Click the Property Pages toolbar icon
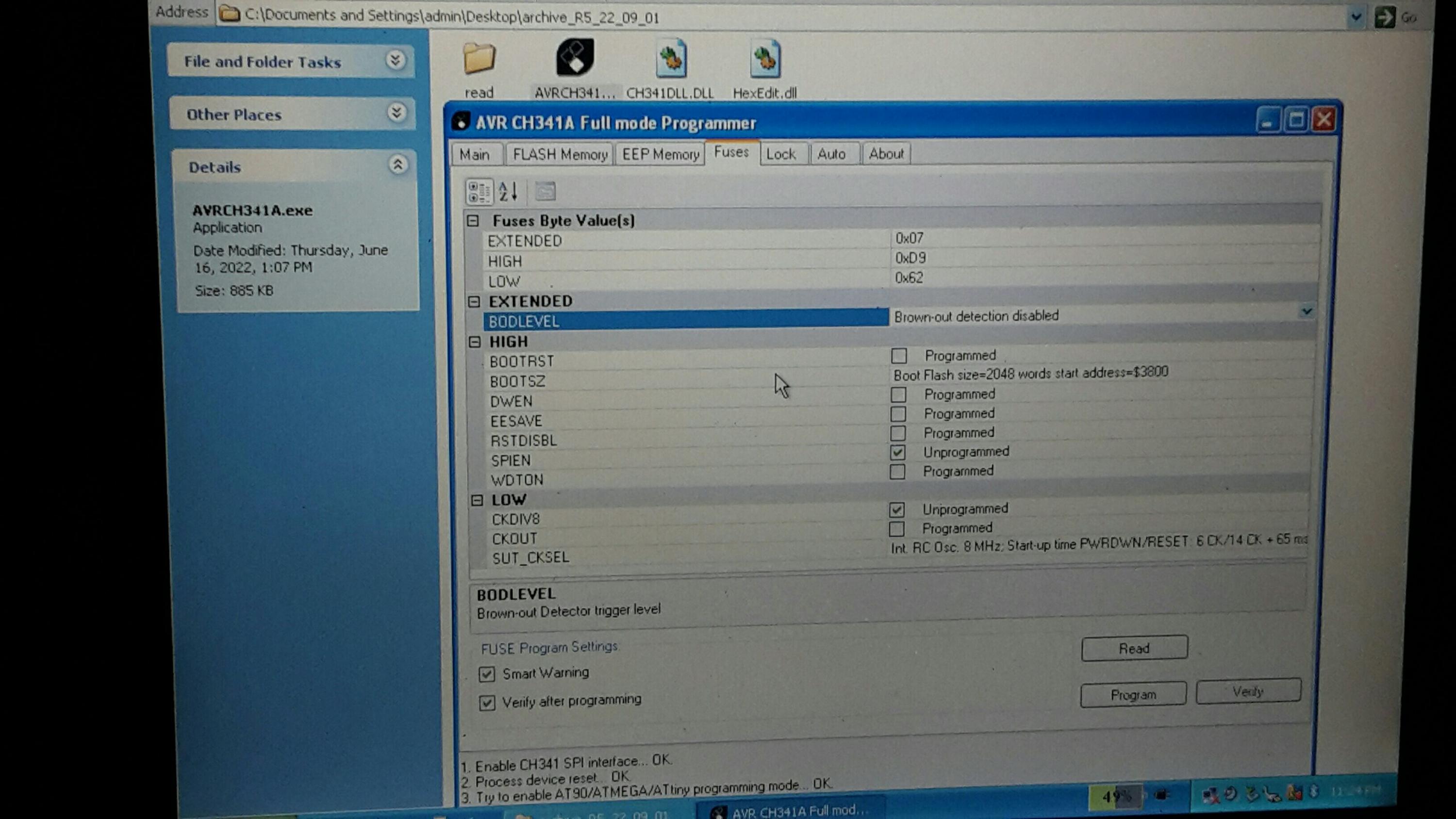 pos(545,192)
